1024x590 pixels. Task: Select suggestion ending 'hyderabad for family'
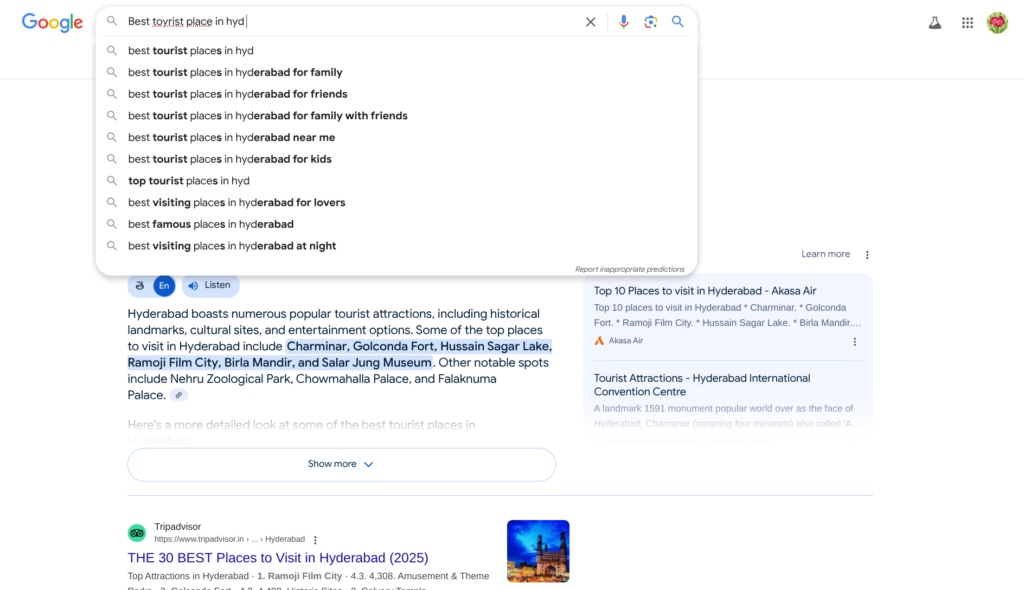point(396,72)
